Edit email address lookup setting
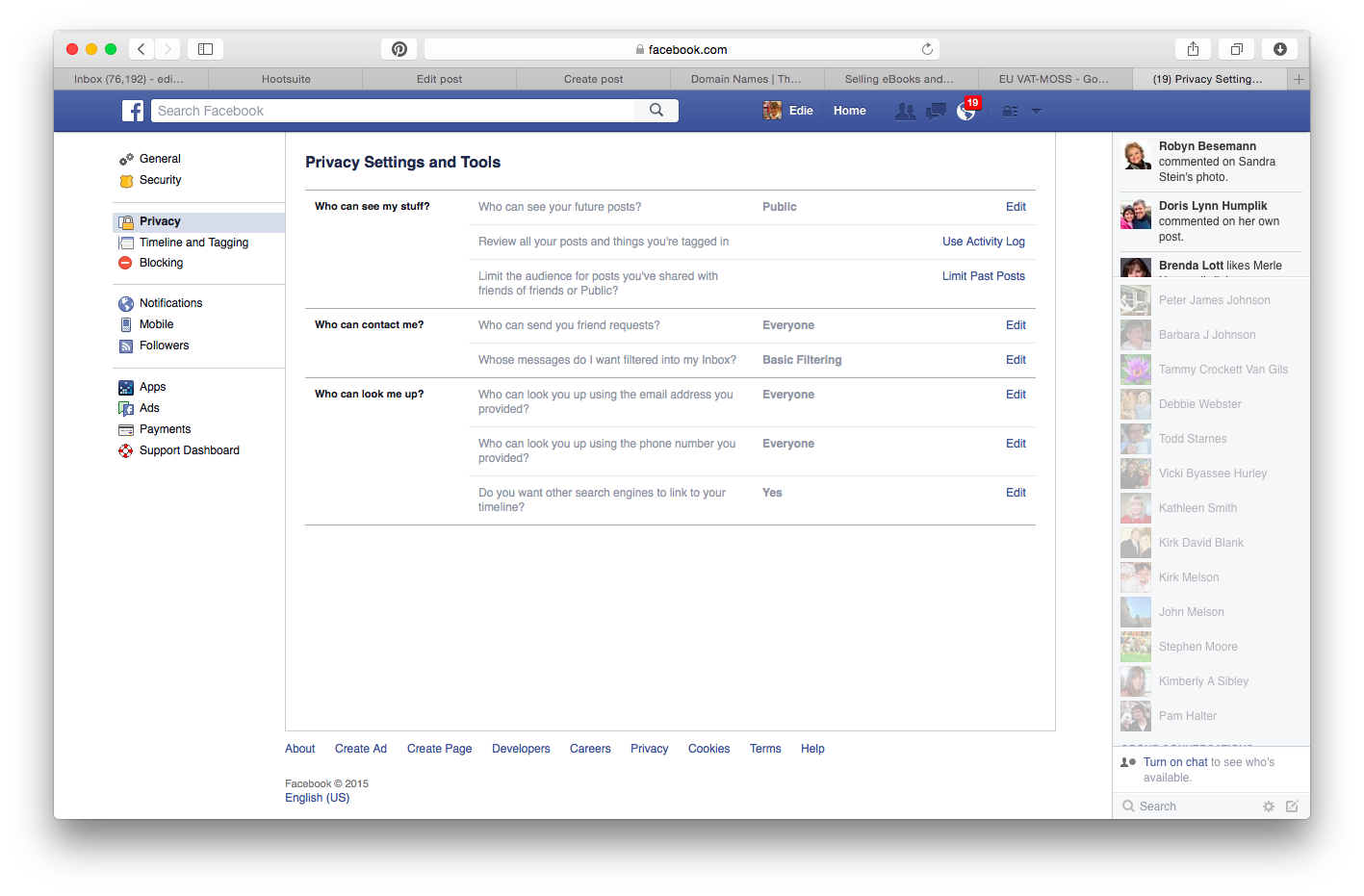 1016,395
